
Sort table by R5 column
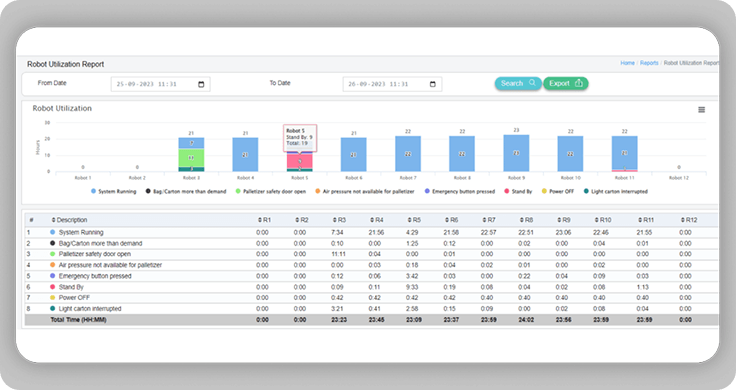414,220
